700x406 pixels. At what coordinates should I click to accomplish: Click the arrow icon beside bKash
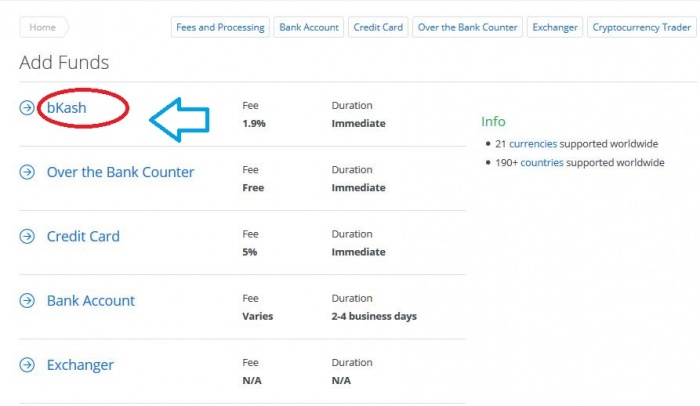[x=27, y=108]
